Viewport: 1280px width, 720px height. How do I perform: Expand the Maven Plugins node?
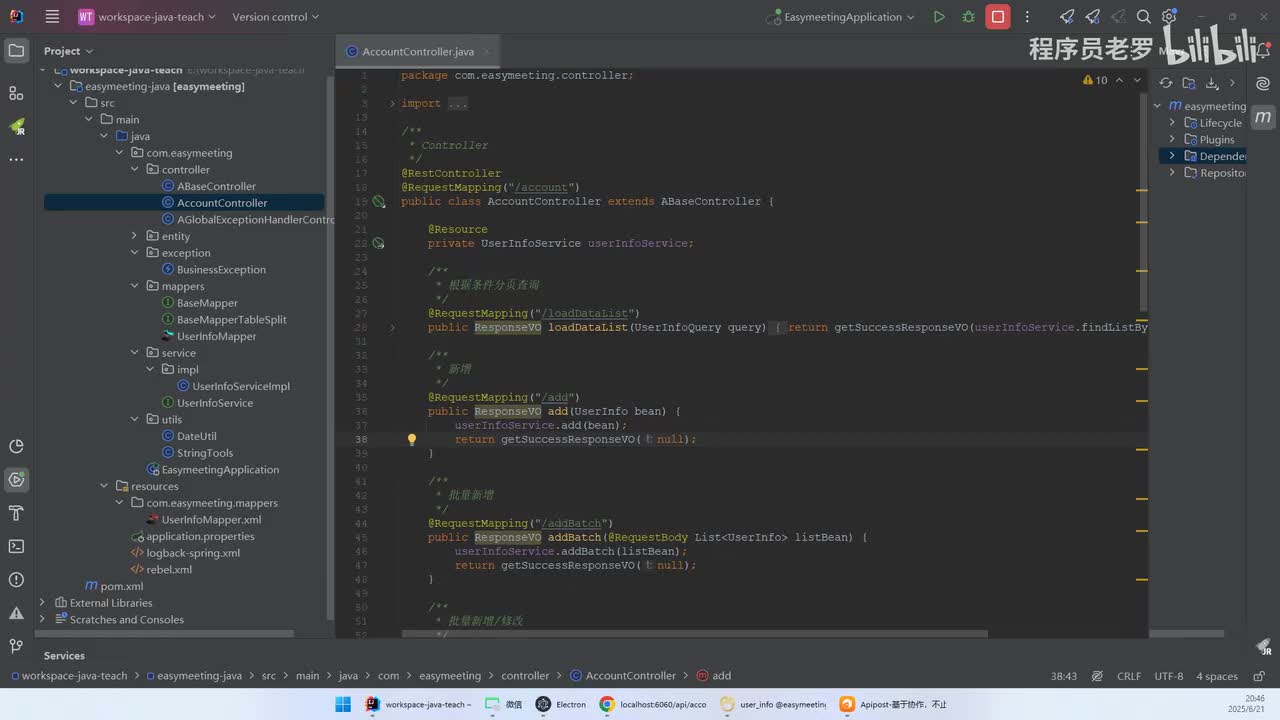pyautogui.click(x=1172, y=140)
